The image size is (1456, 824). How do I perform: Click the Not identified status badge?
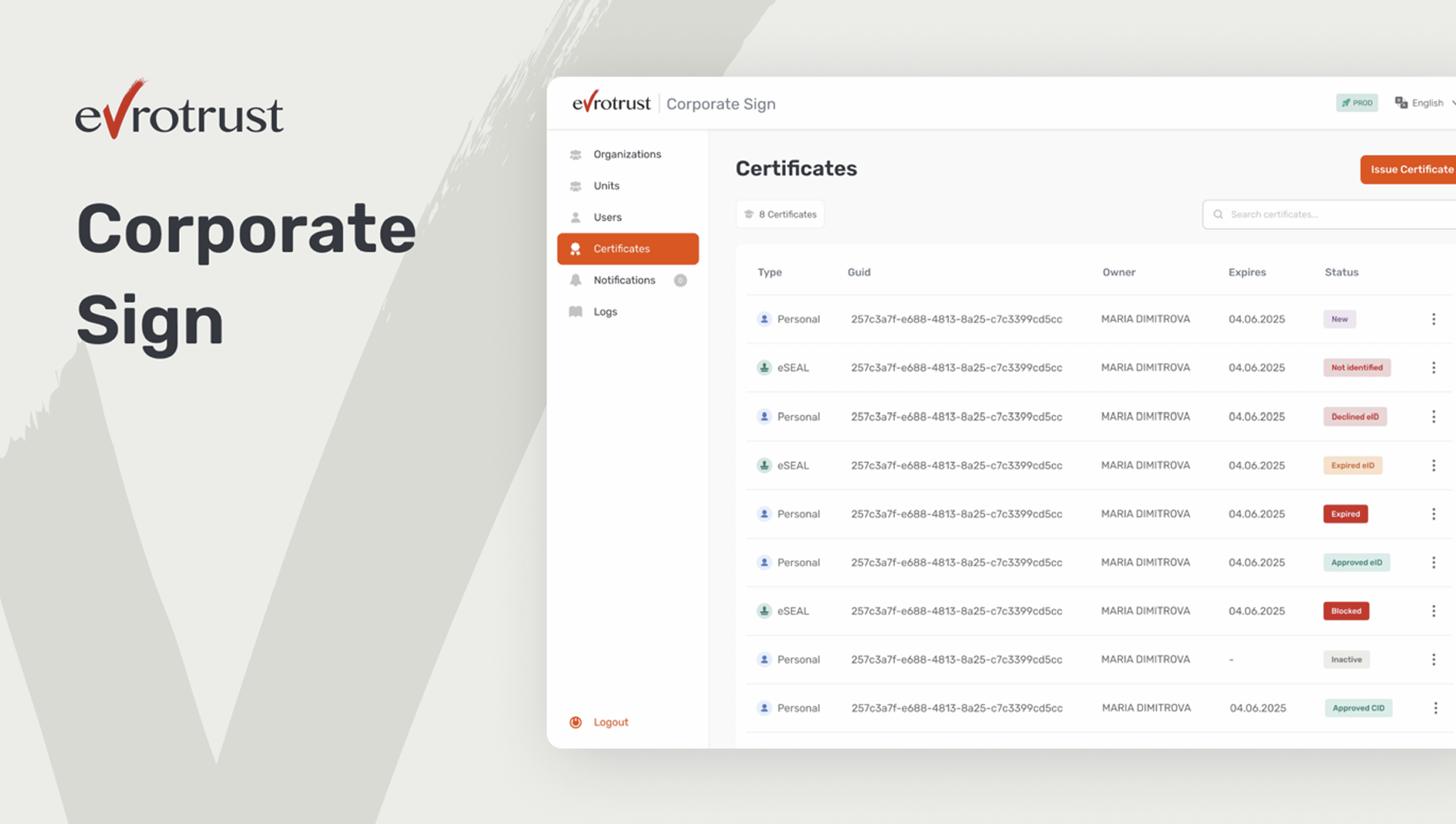1357,368
